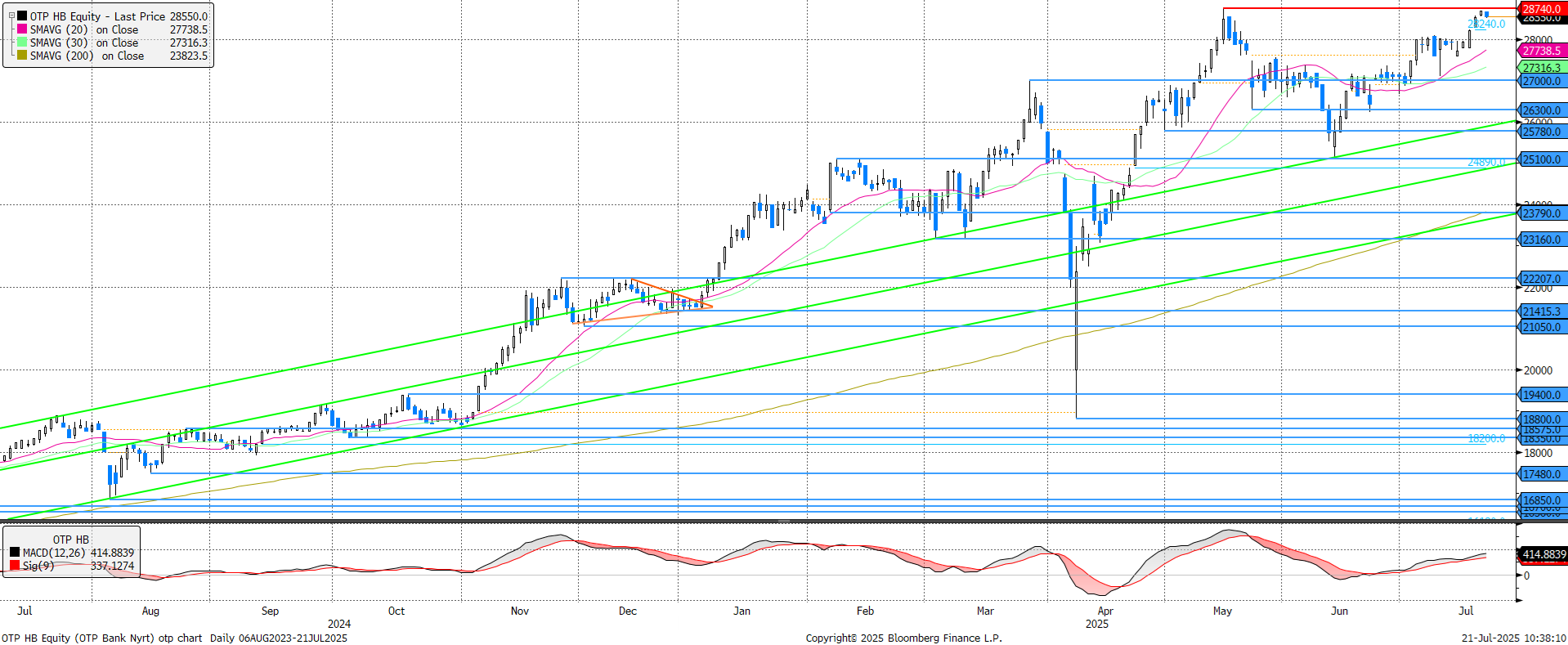Click the 28550.0 last price legend value
This screenshot has width=1568, height=645.
(189, 16)
